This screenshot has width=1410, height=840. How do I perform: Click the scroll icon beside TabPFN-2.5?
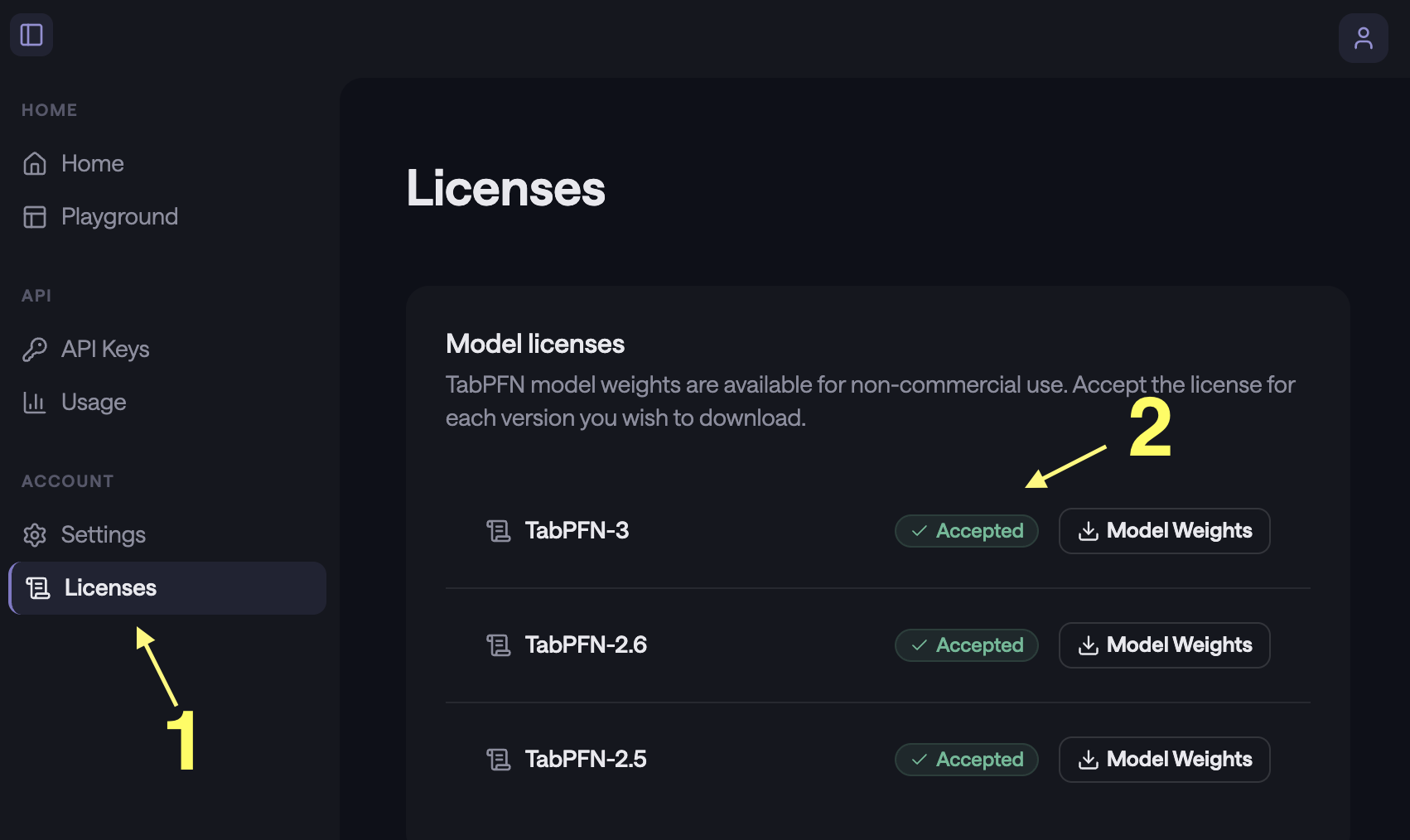[x=499, y=760]
